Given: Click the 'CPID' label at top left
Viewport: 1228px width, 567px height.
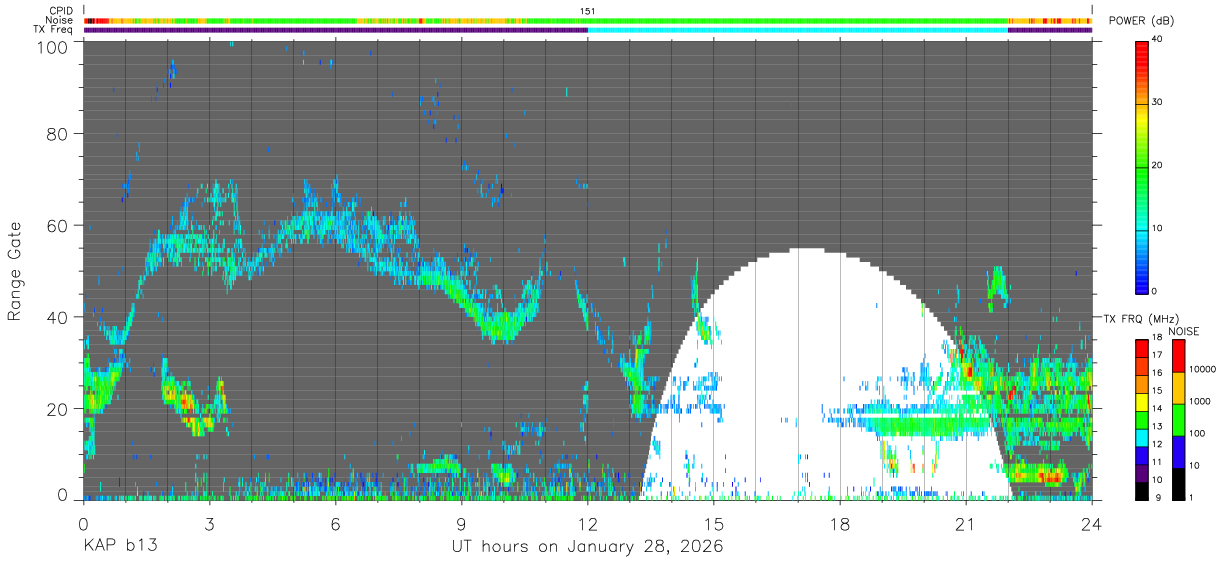Looking at the screenshot, I should pyautogui.click(x=60, y=11).
